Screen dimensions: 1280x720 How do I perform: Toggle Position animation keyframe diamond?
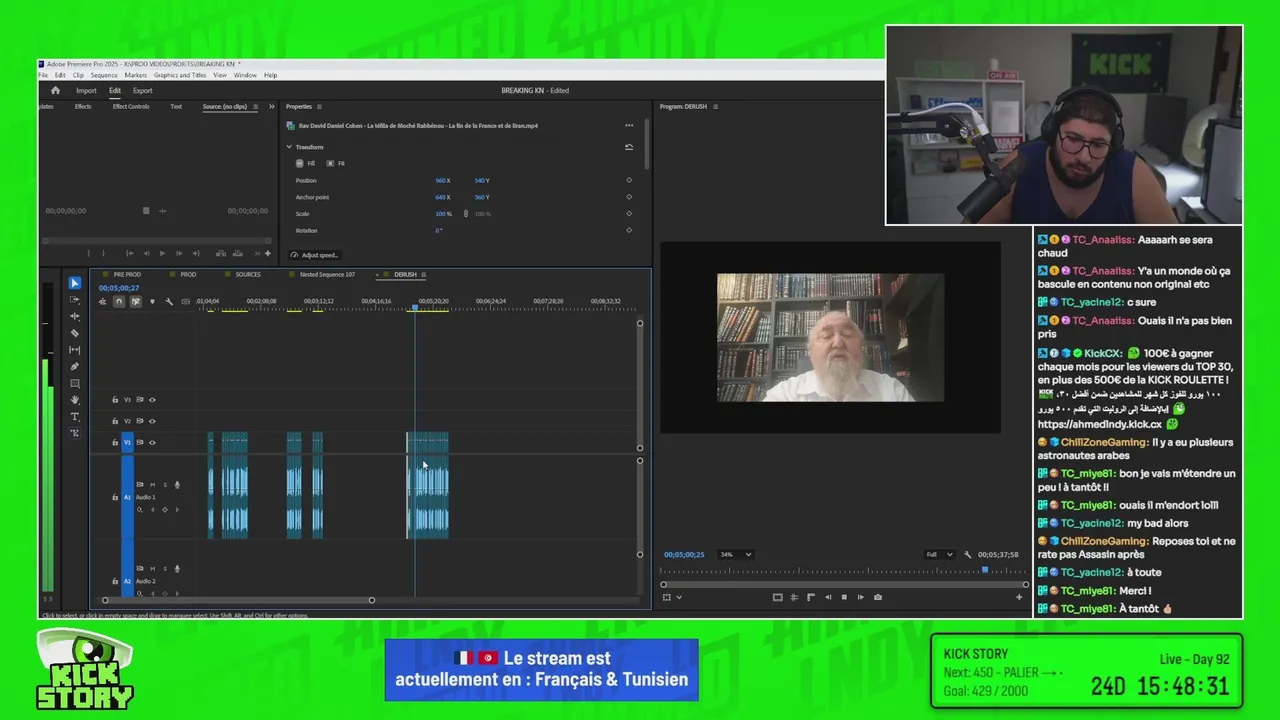(629, 180)
